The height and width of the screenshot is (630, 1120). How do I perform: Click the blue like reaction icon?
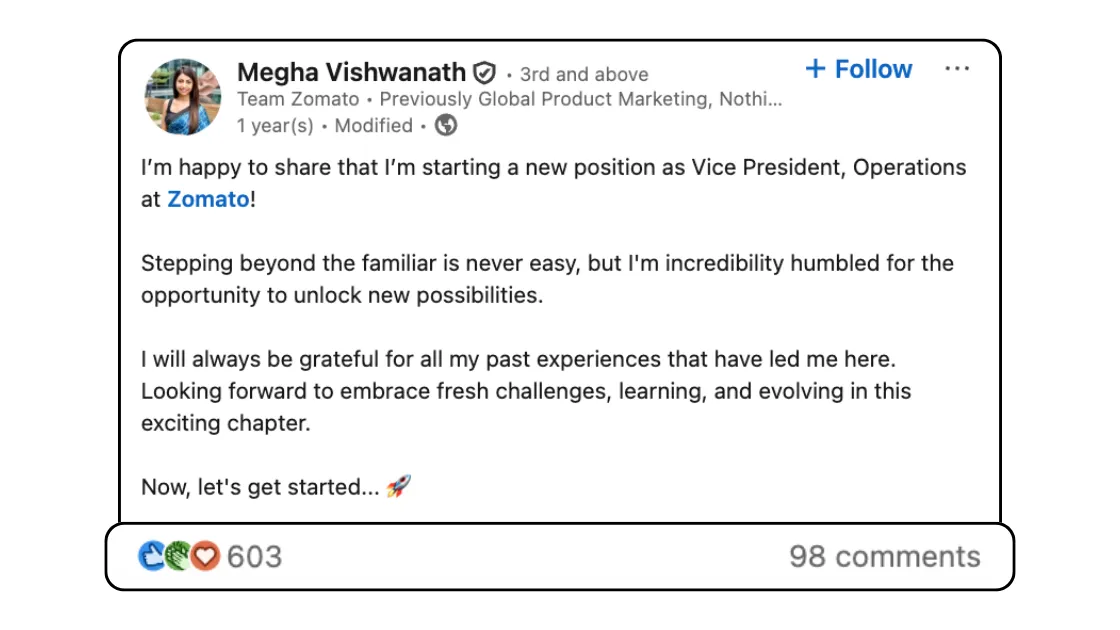pos(151,556)
